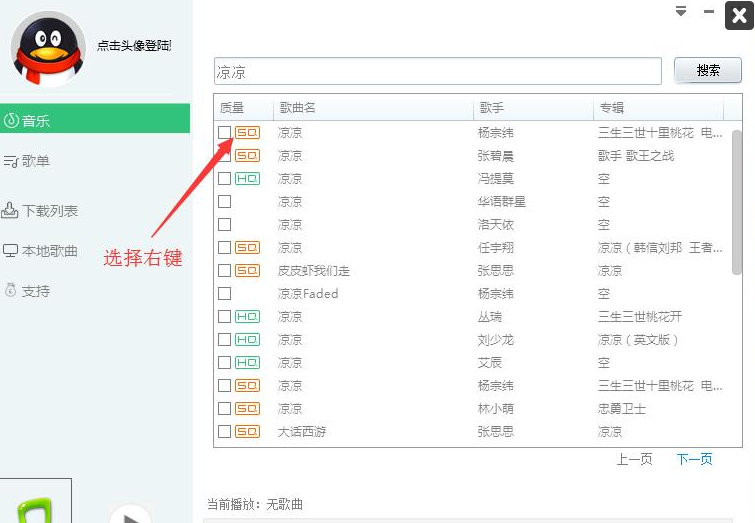
Task: Close the window with the X button
Action: [x=739, y=15]
